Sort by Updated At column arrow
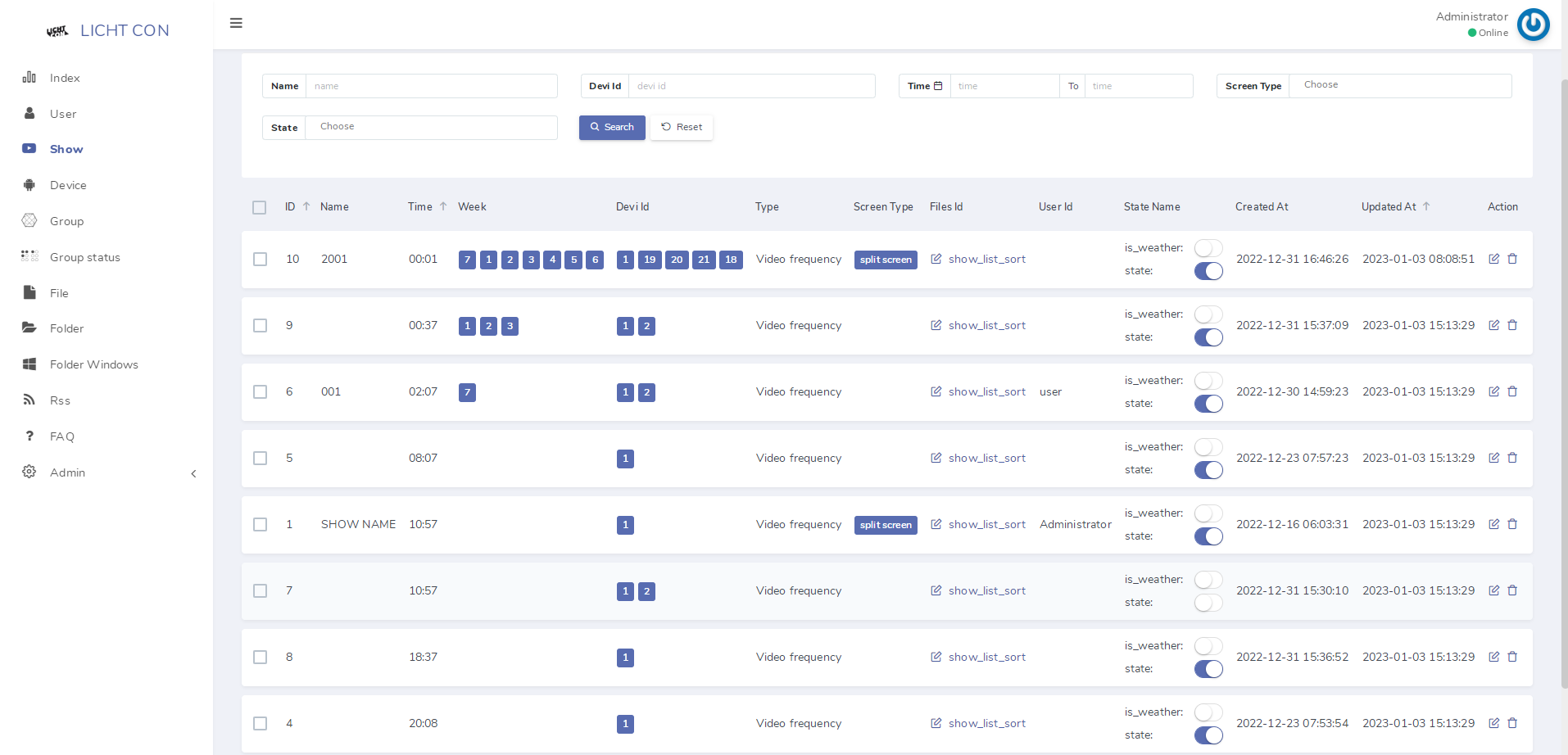 1426,206
